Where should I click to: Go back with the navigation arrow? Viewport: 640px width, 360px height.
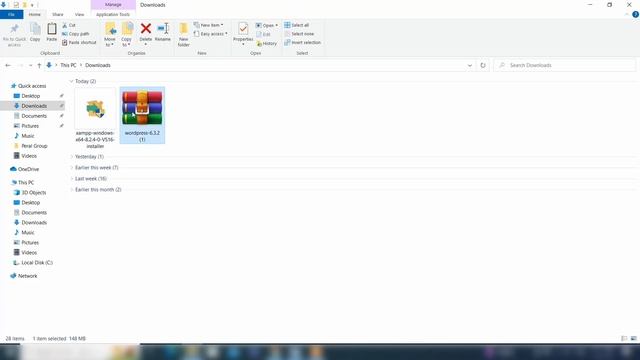point(8,65)
